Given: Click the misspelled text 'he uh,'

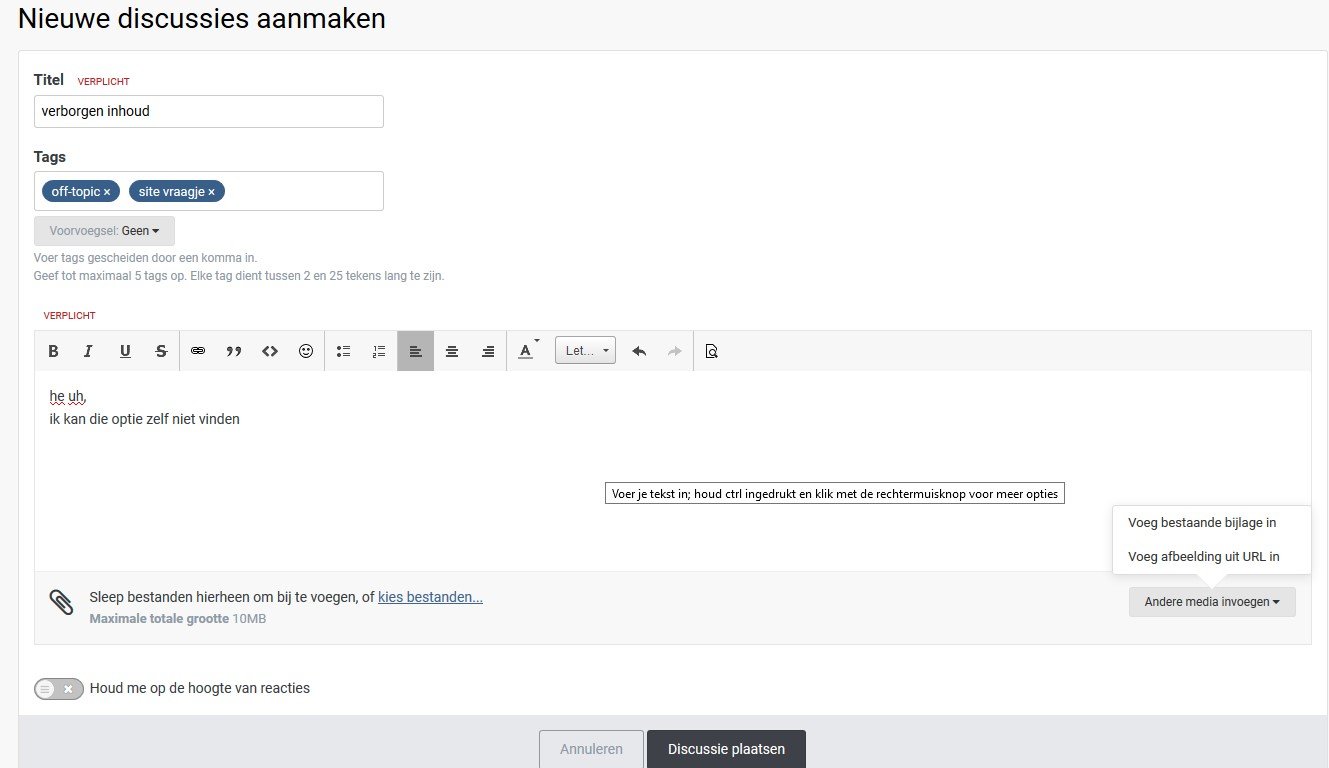Looking at the screenshot, I should (68, 397).
